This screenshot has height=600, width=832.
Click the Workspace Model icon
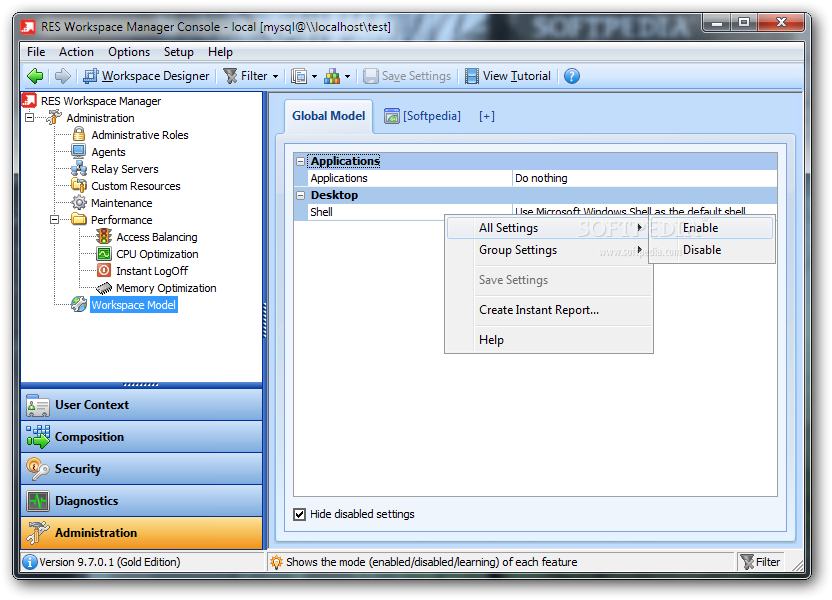79,305
